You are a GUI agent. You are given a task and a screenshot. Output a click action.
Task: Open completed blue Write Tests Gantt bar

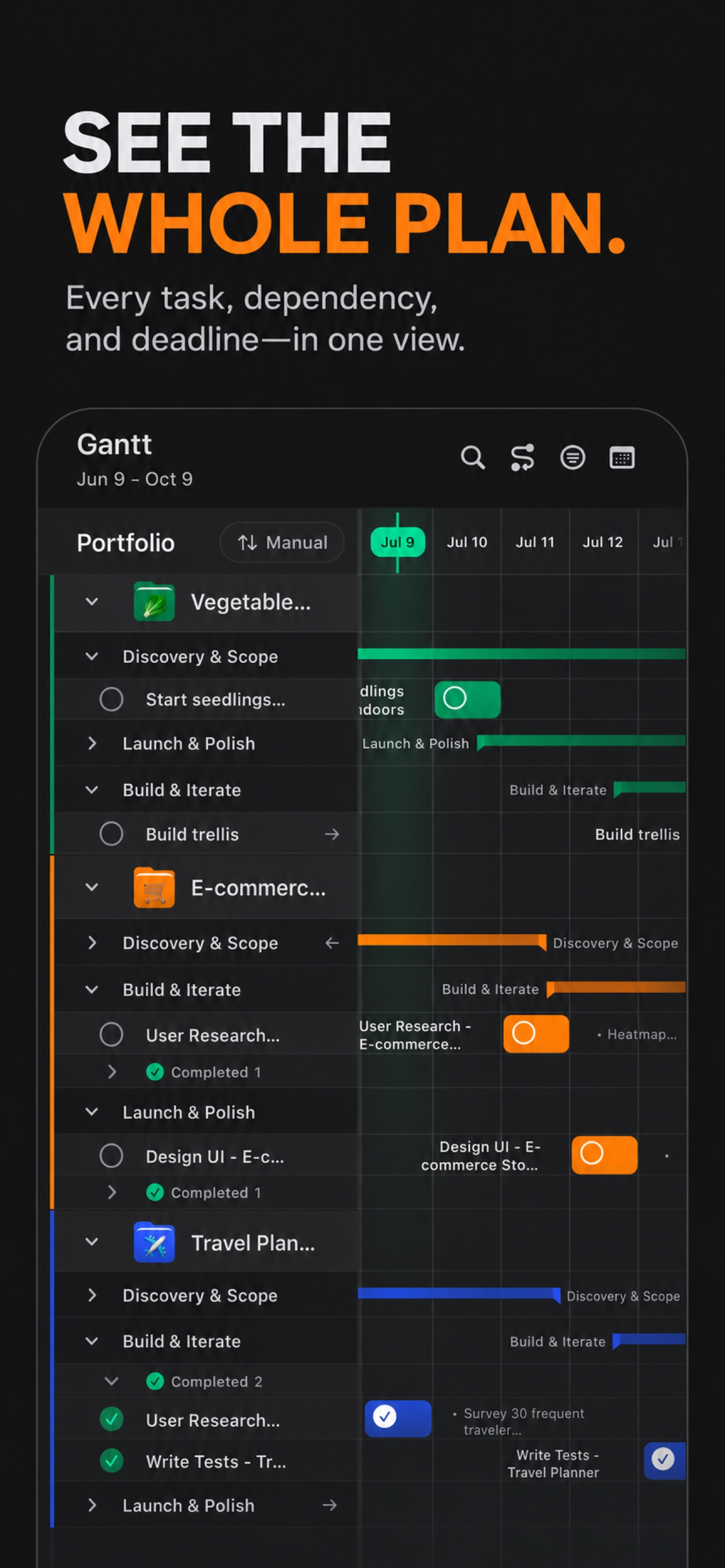point(665,1460)
